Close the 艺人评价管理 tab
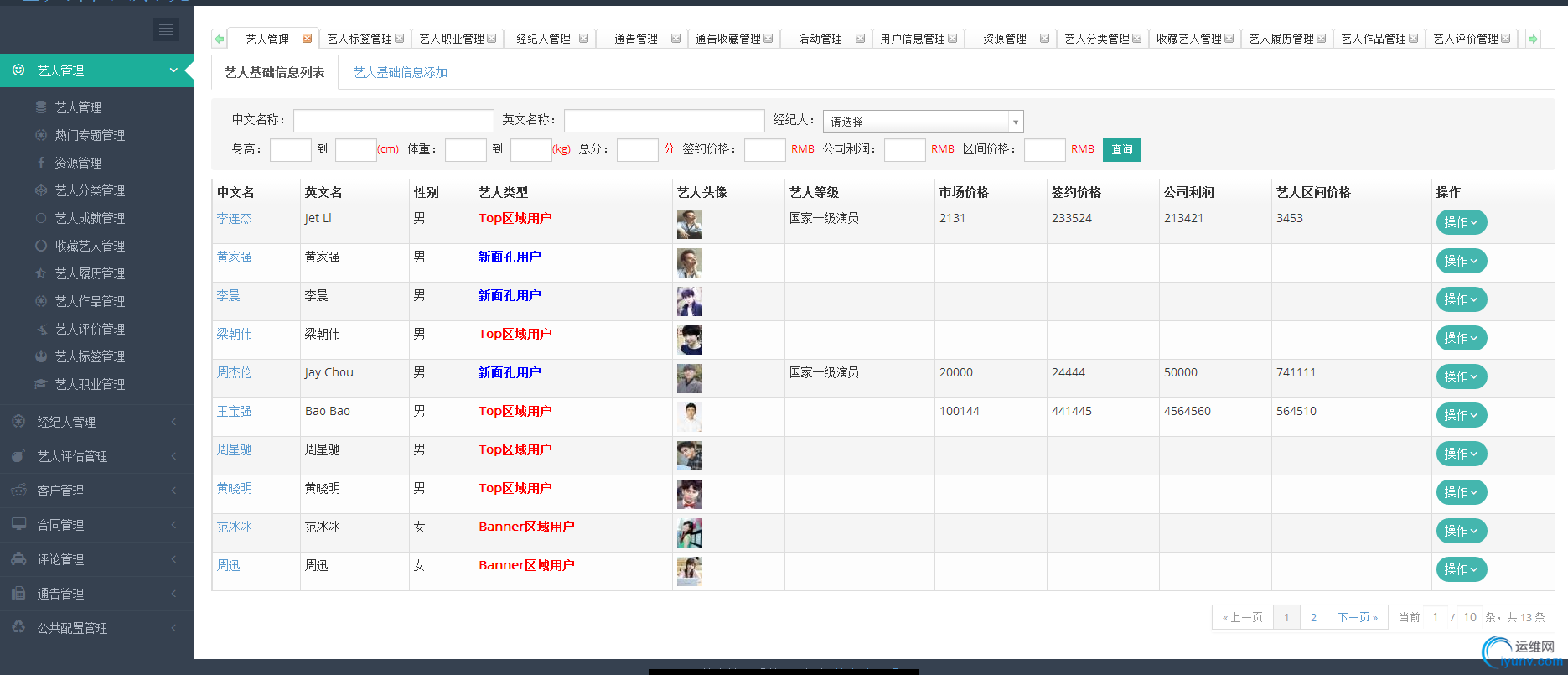The image size is (1568, 675). point(1506,39)
